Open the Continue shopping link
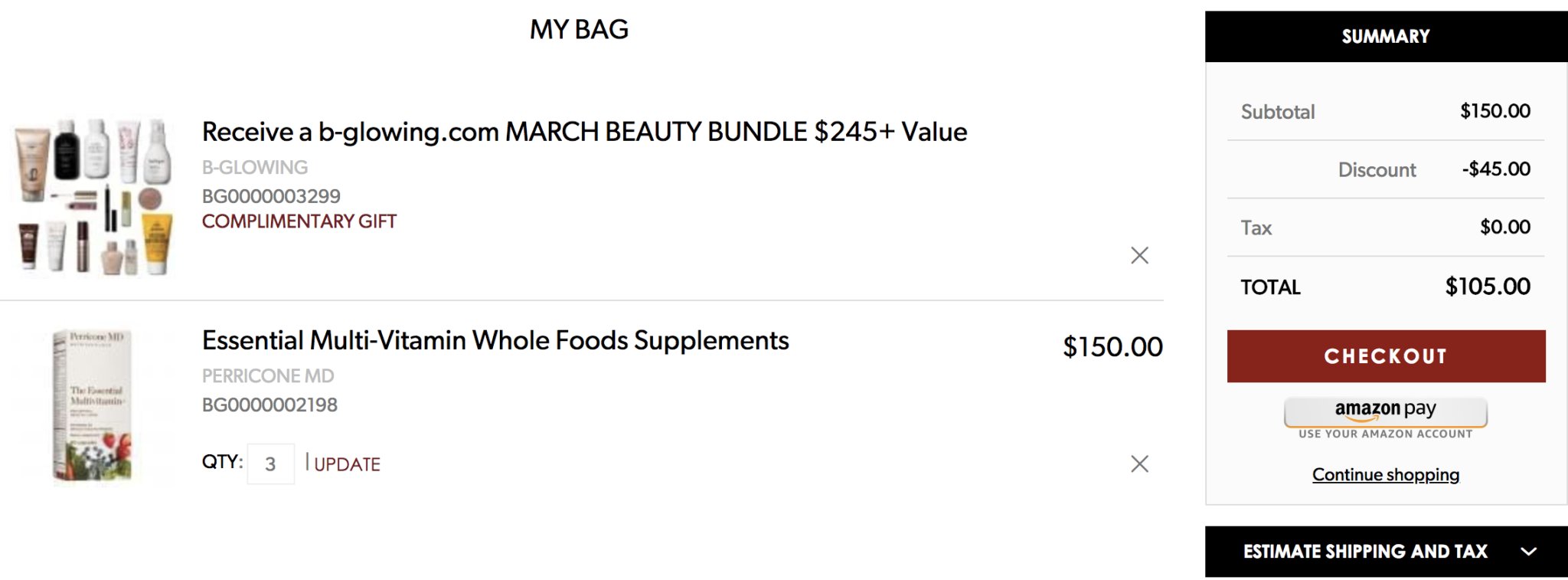Image resolution: width=1568 pixels, height=580 pixels. tap(1386, 474)
